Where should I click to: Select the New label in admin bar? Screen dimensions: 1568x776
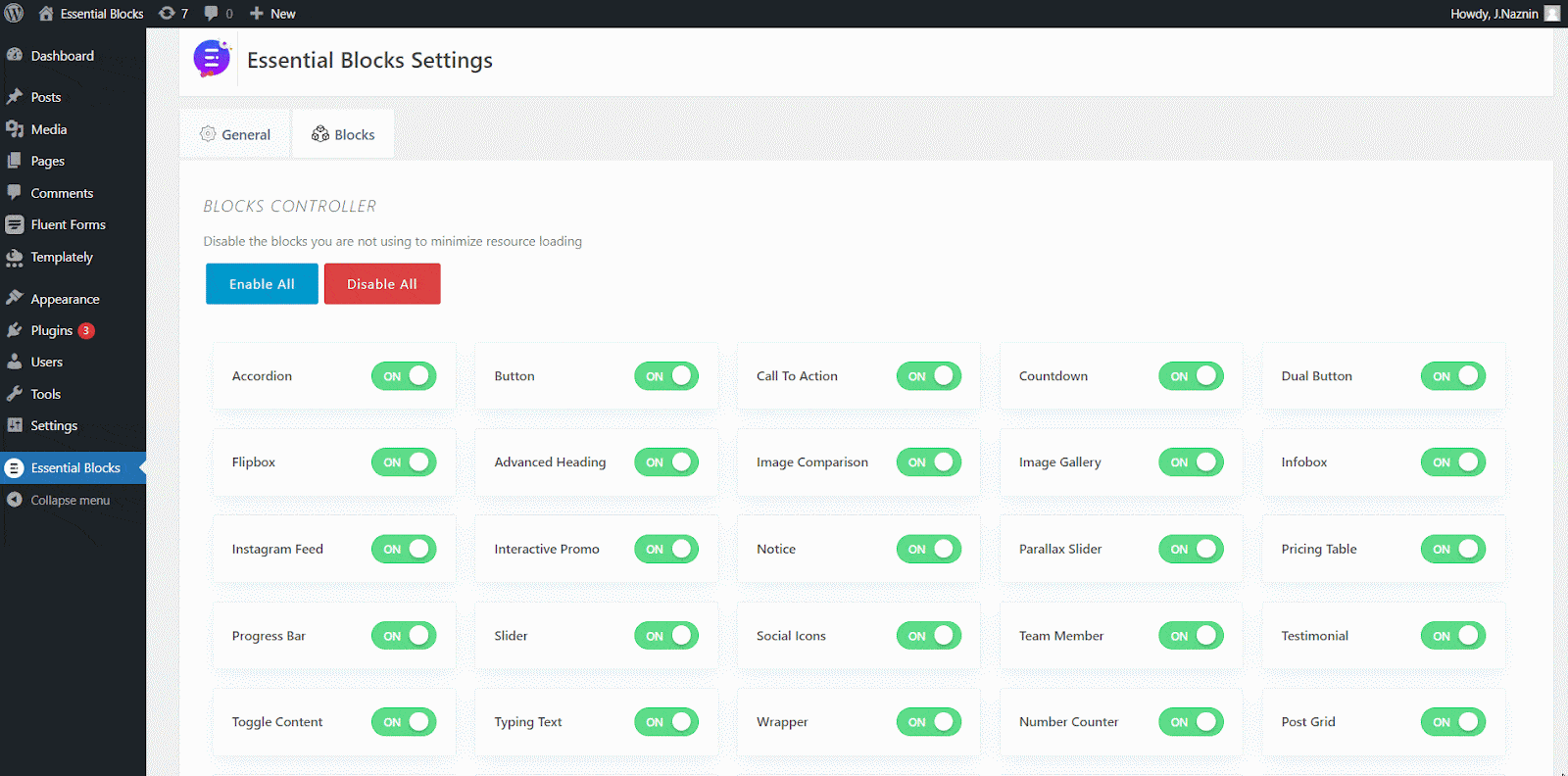pos(283,14)
